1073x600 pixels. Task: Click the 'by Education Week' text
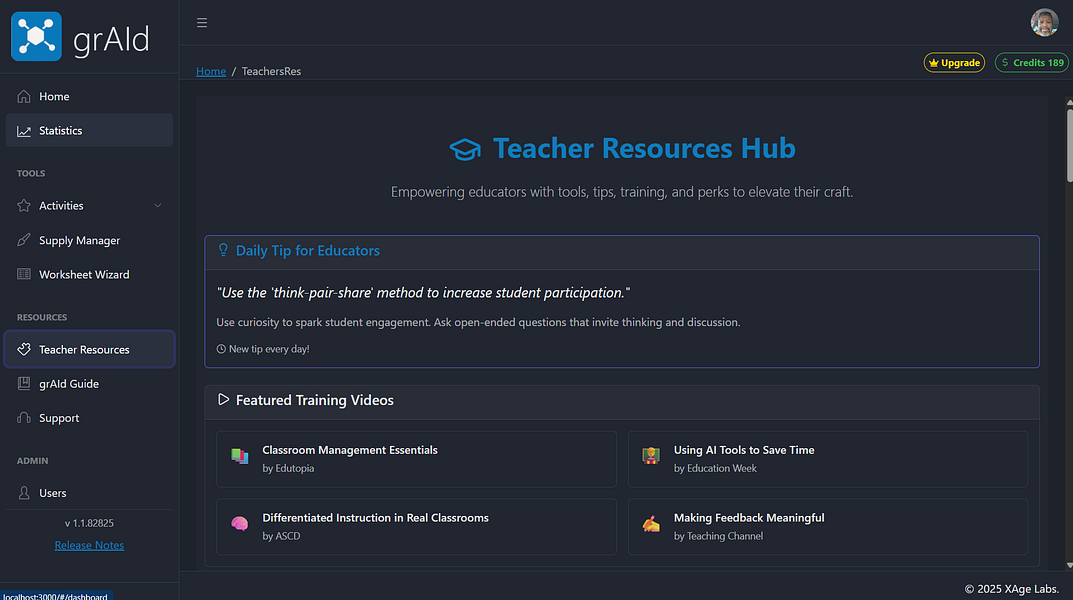(x=715, y=468)
